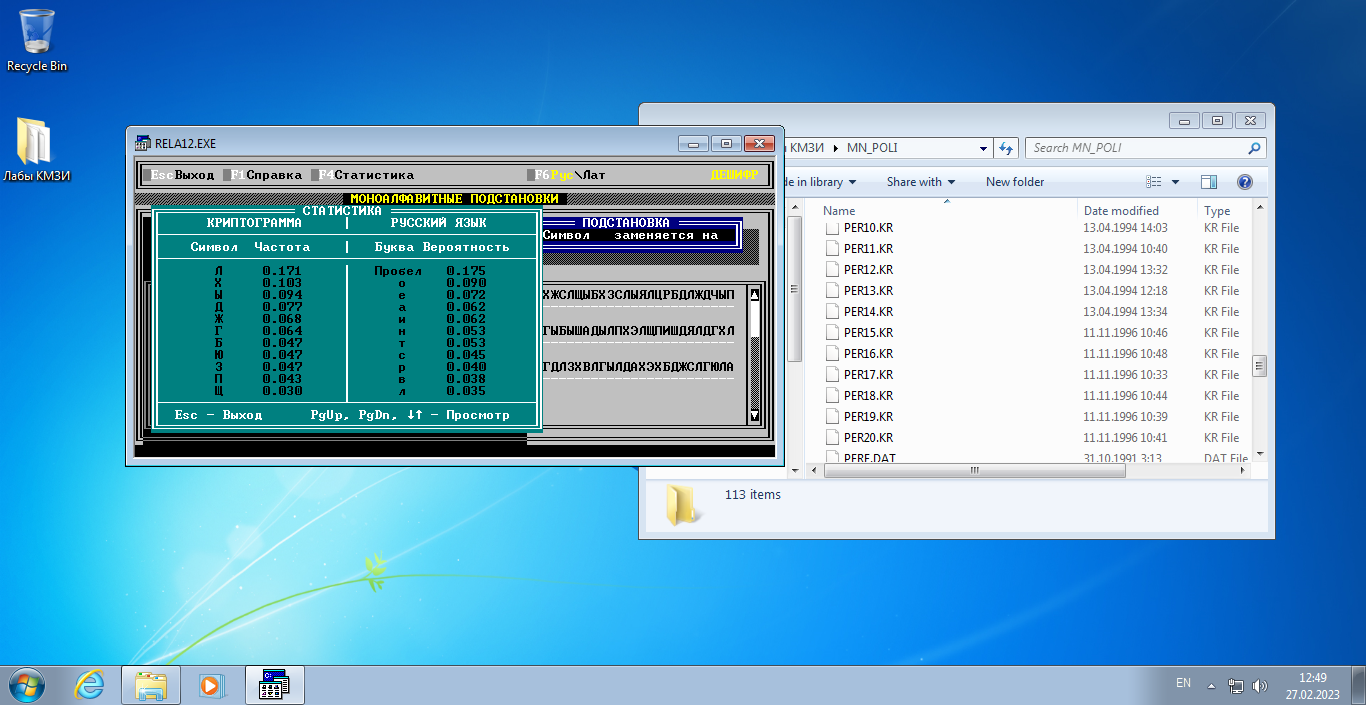Image resolution: width=1366 pixels, height=705 pixels.
Task: Select file PER20.KR
Action: [868, 438]
